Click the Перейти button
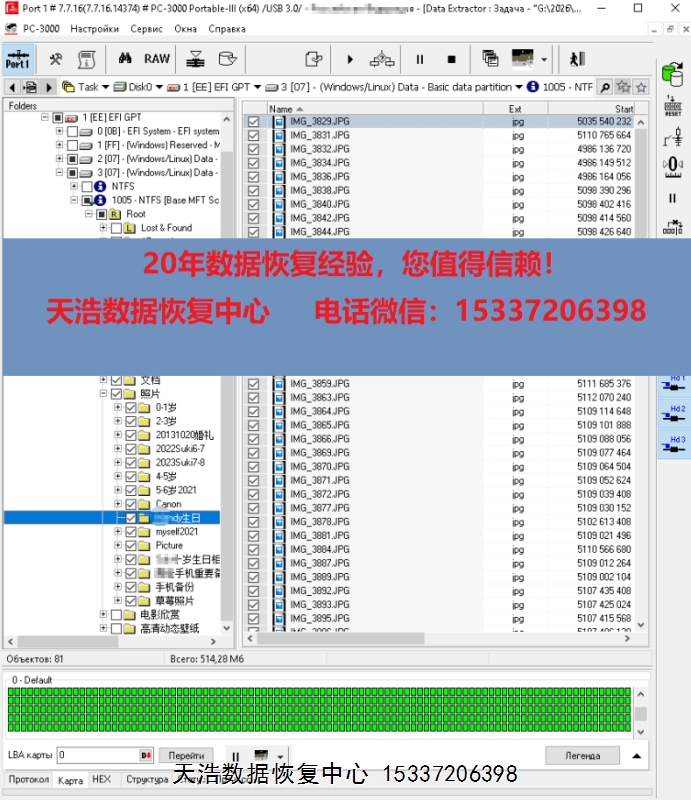Image resolution: width=691 pixels, height=800 pixels. [x=185, y=755]
